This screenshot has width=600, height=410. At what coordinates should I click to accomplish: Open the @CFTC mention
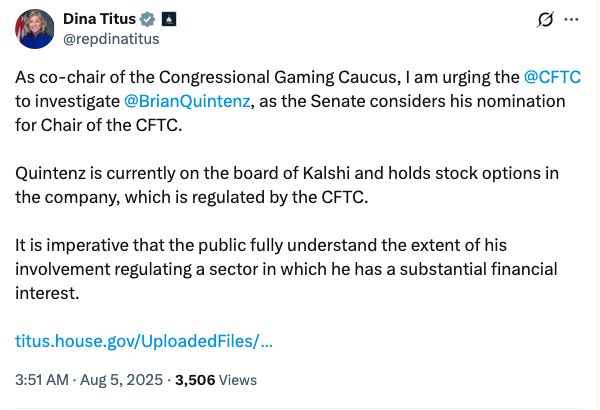(553, 77)
